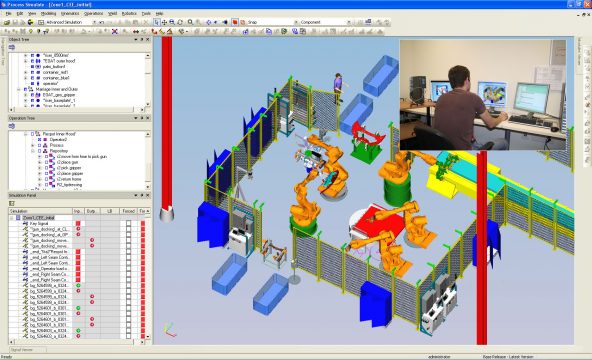Screen dimensions: 592x360
Task: Open the Operations menu
Action: pyautogui.click(x=93, y=13)
